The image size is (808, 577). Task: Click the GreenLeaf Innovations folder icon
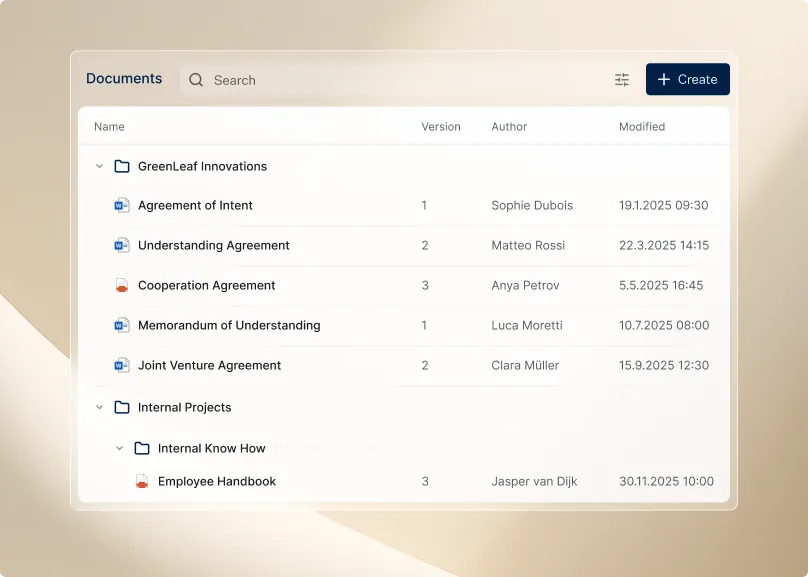point(122,166)
